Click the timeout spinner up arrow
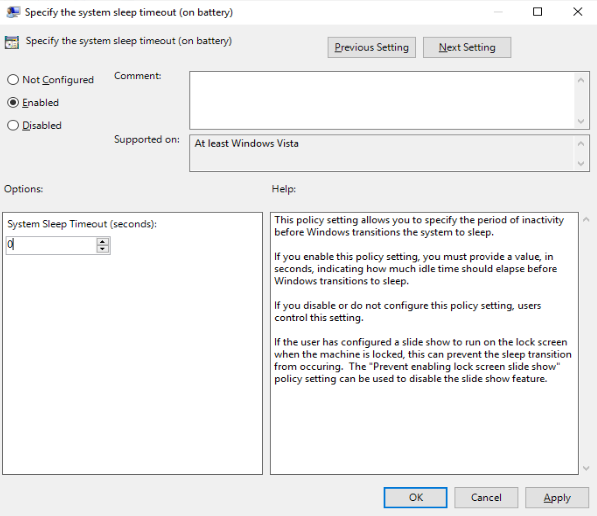This screenshot has height=516, width=597. point(102,241)
